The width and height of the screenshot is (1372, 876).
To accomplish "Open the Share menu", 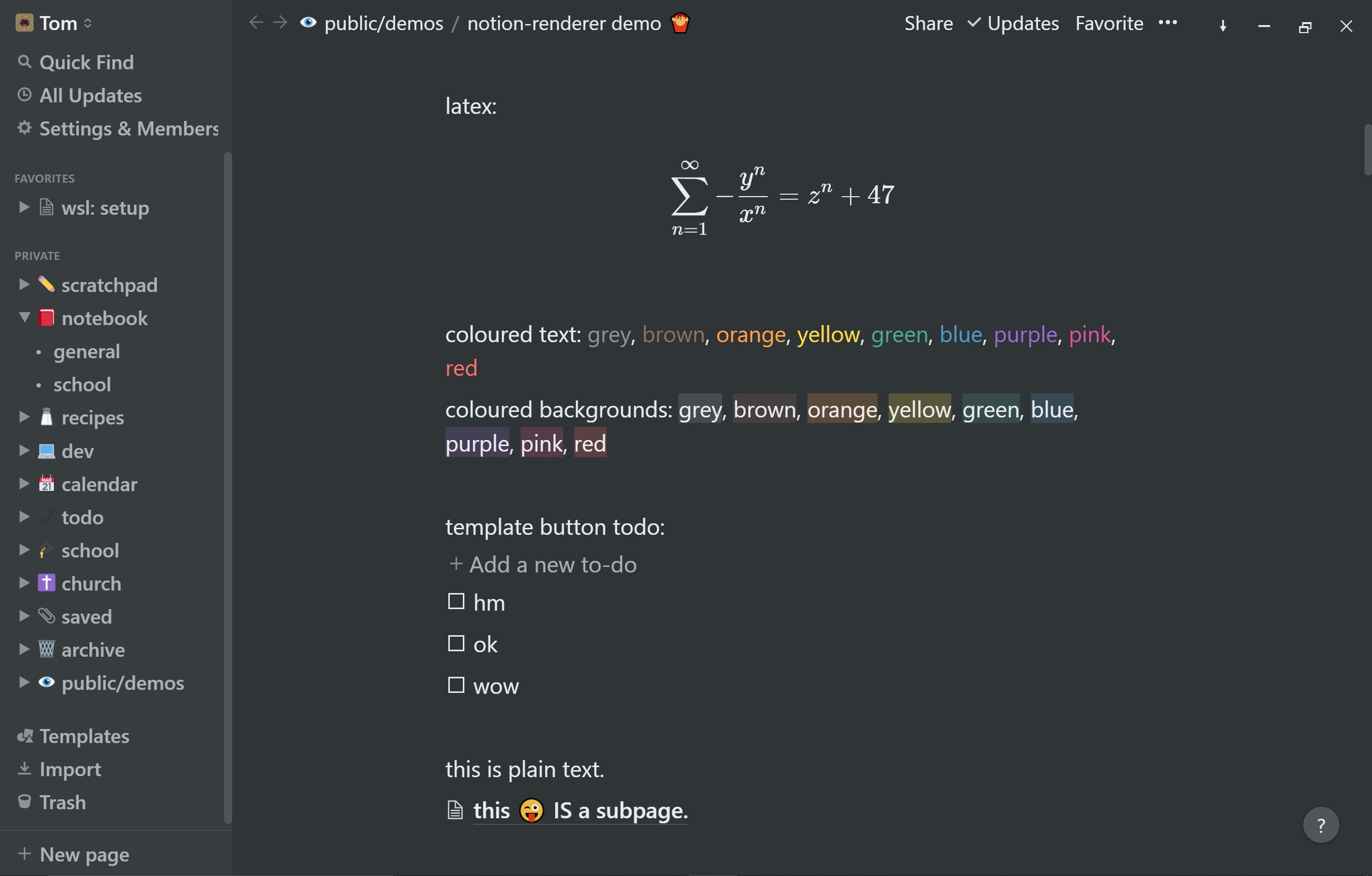I will [928, 23].
